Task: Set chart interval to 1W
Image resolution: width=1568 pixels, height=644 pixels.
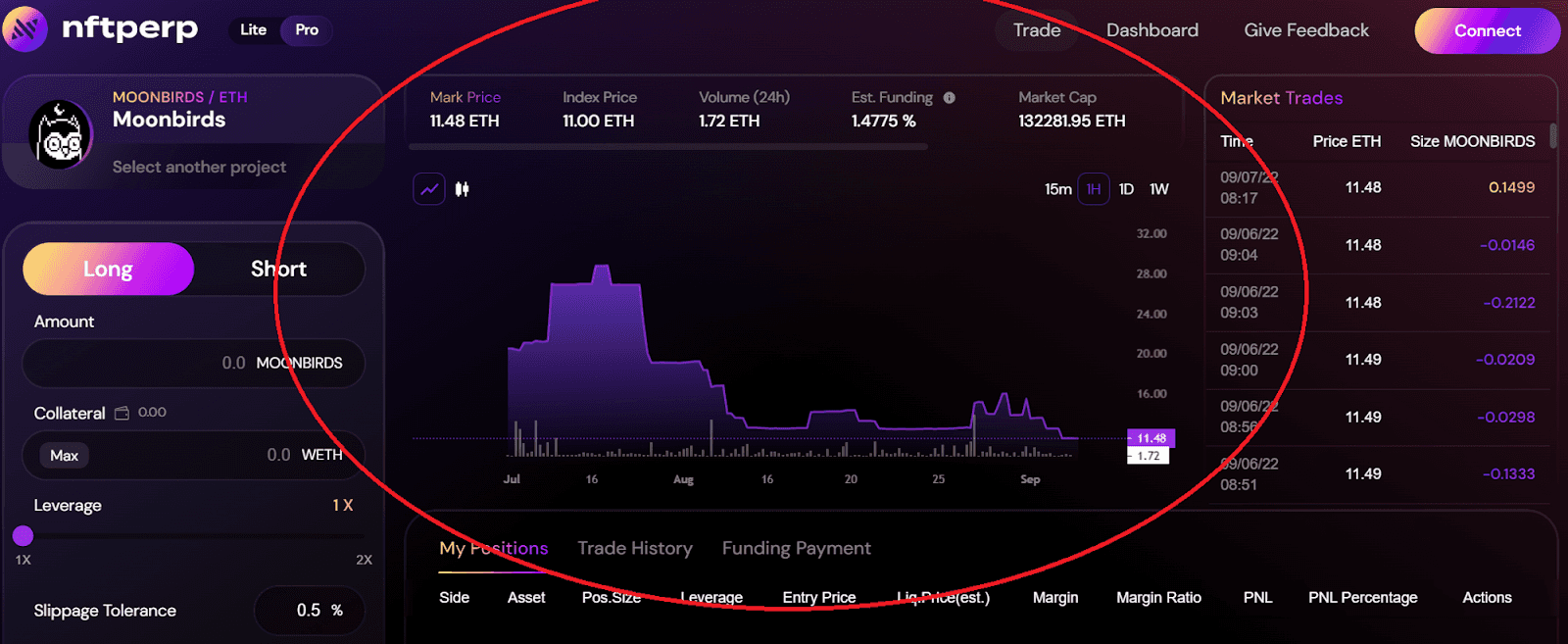Action: tap(1159, 189)
